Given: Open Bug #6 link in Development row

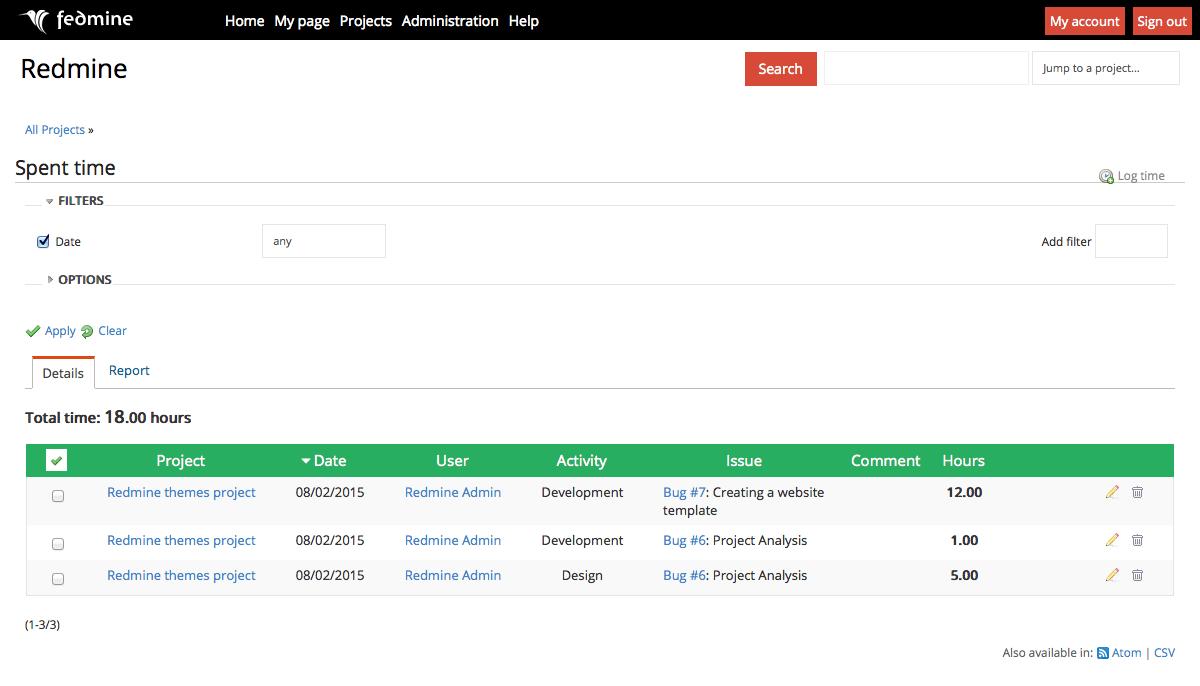Looking at the screenshot, I should click(685, 540).
